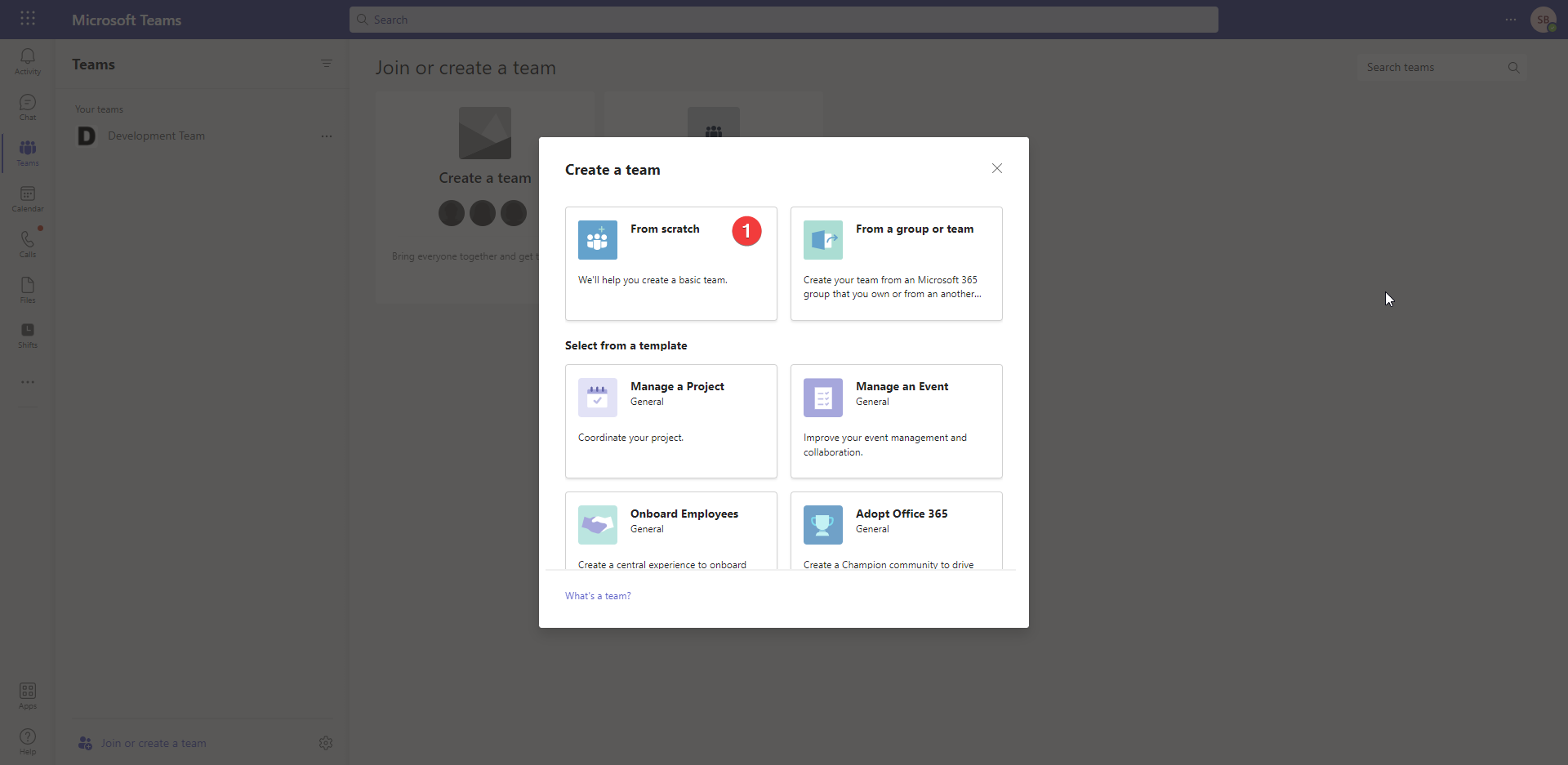
Task: Open the Settings and more ellipsis
Action: pyautogui.click(x=1511, y=20)
